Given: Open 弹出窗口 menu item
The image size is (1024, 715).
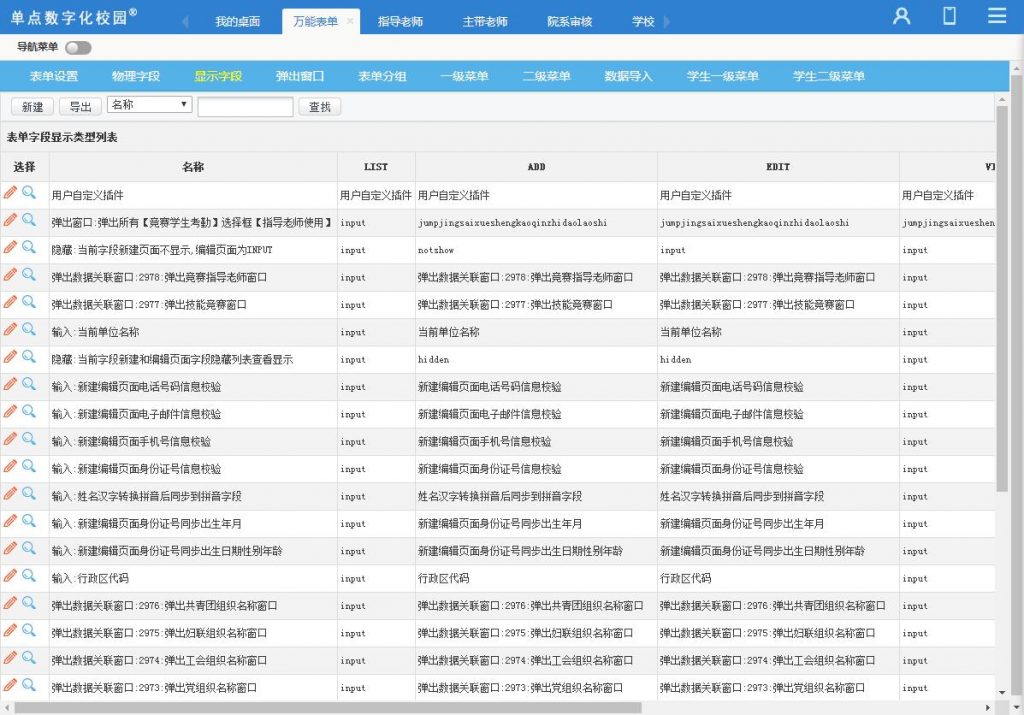Looking at the screenshot, I should 300,76.
